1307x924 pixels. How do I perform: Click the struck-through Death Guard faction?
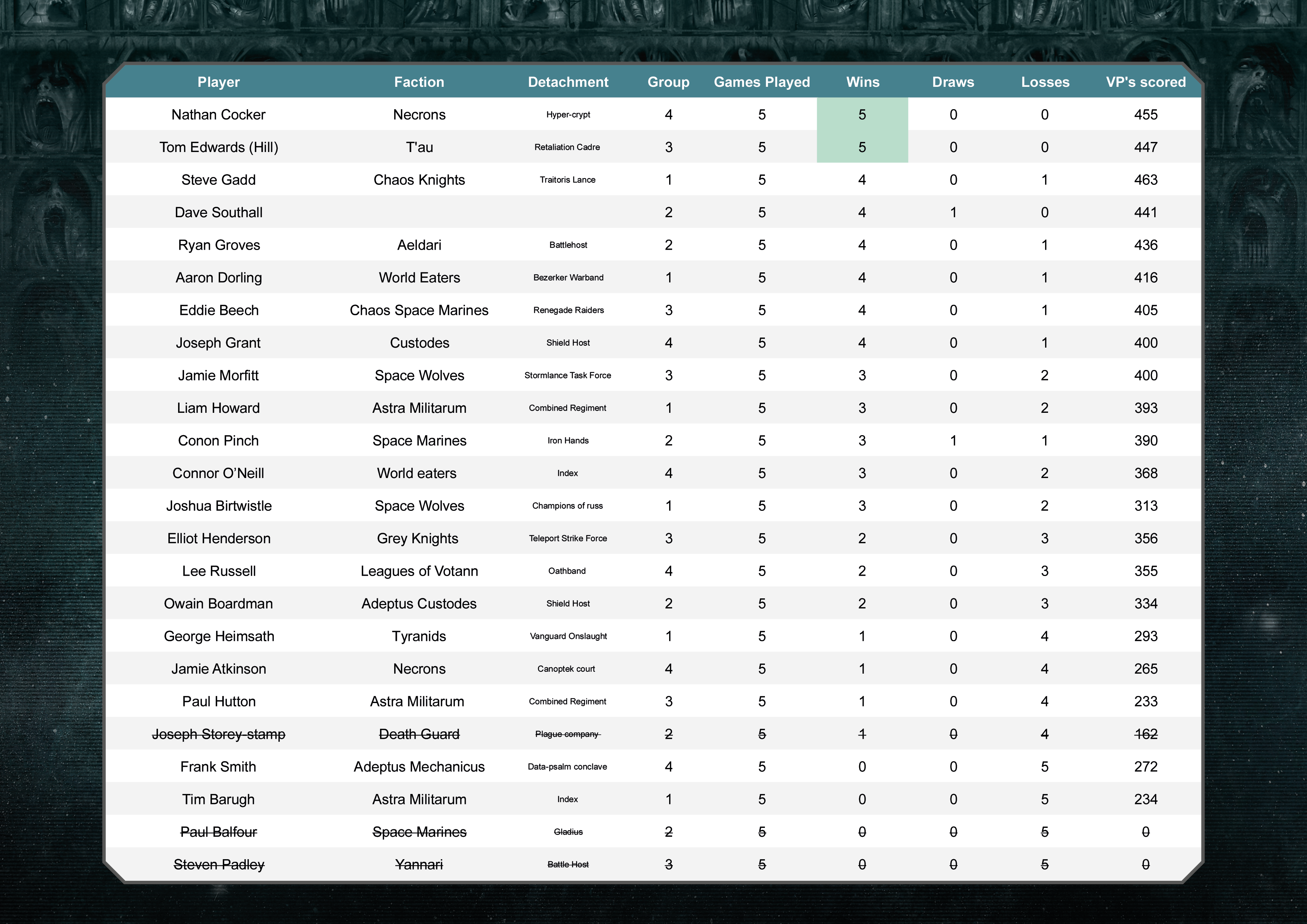point(419,734)
